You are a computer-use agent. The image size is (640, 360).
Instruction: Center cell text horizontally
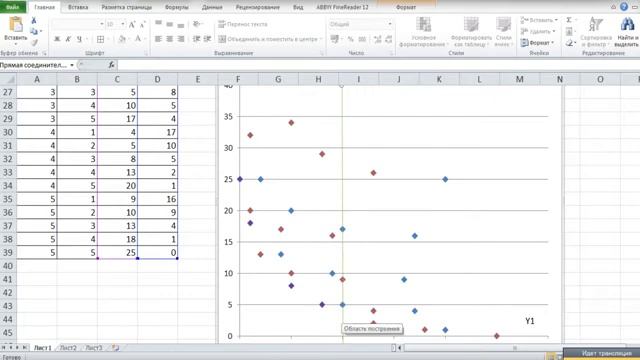[169, 39]
